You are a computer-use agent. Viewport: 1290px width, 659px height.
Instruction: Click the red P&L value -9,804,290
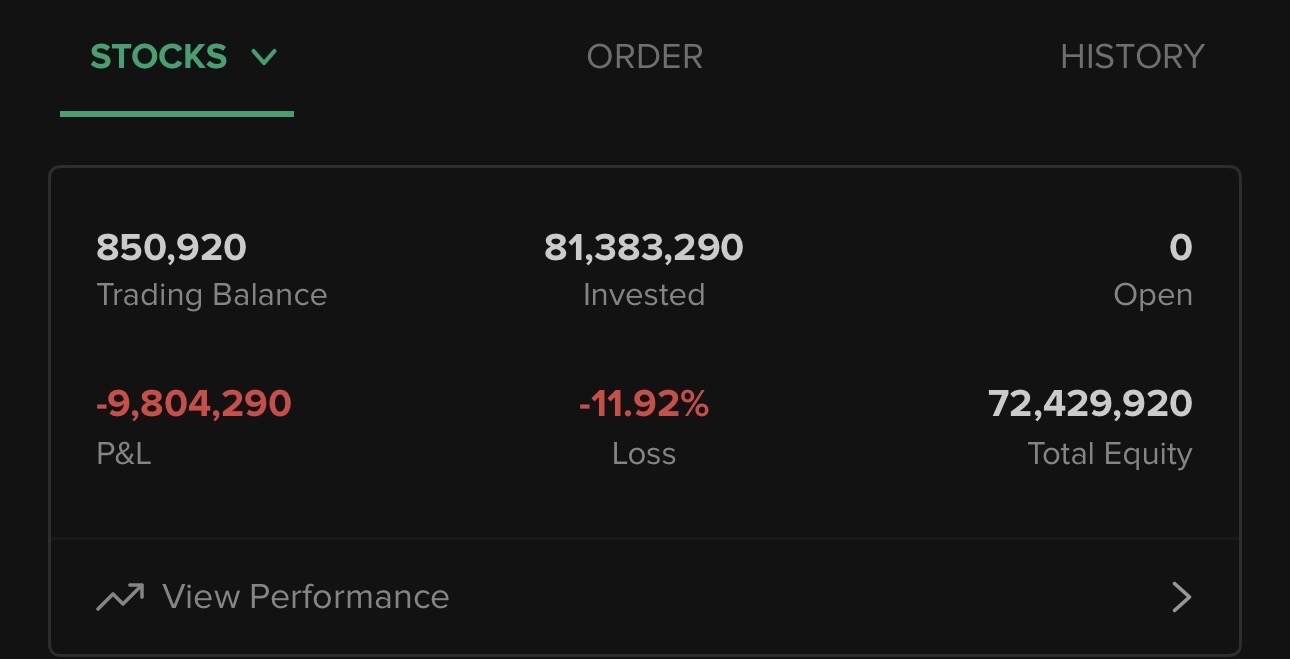coord(193,404)
